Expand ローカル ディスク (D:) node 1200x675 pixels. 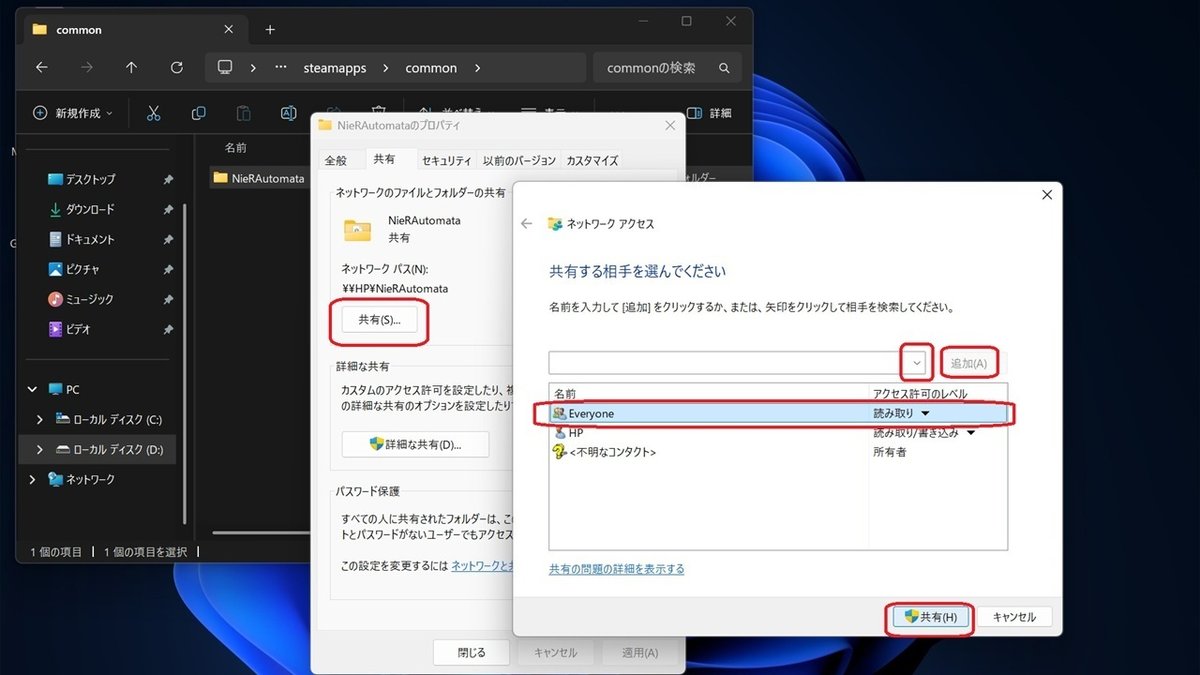click(x=39, y=450)
